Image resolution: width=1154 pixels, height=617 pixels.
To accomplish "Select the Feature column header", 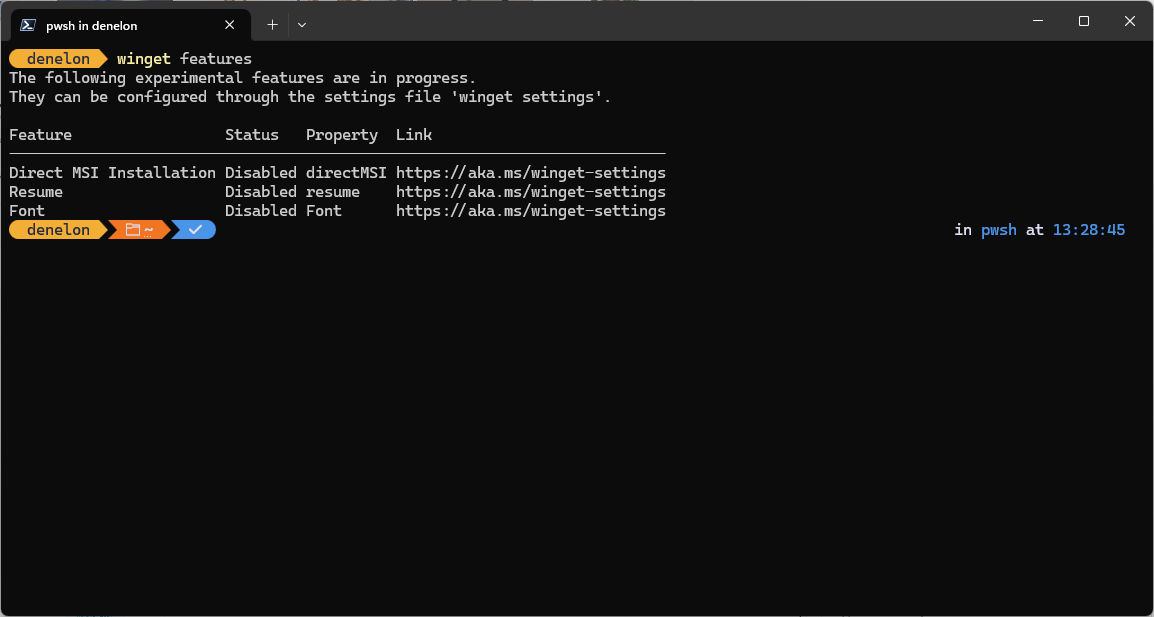I will [x=40, y=134].
